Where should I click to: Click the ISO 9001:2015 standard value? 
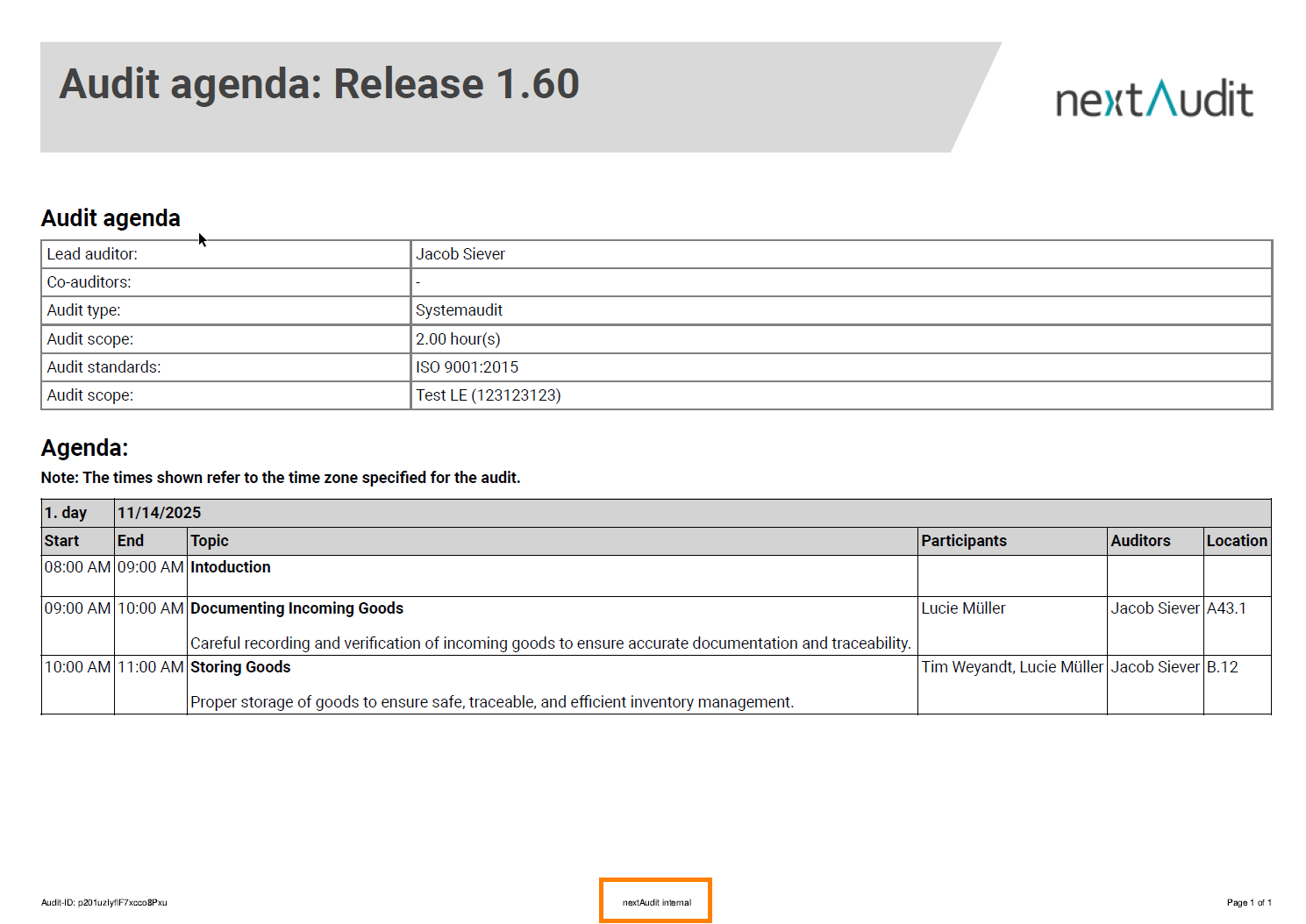(x=467, y=367)
